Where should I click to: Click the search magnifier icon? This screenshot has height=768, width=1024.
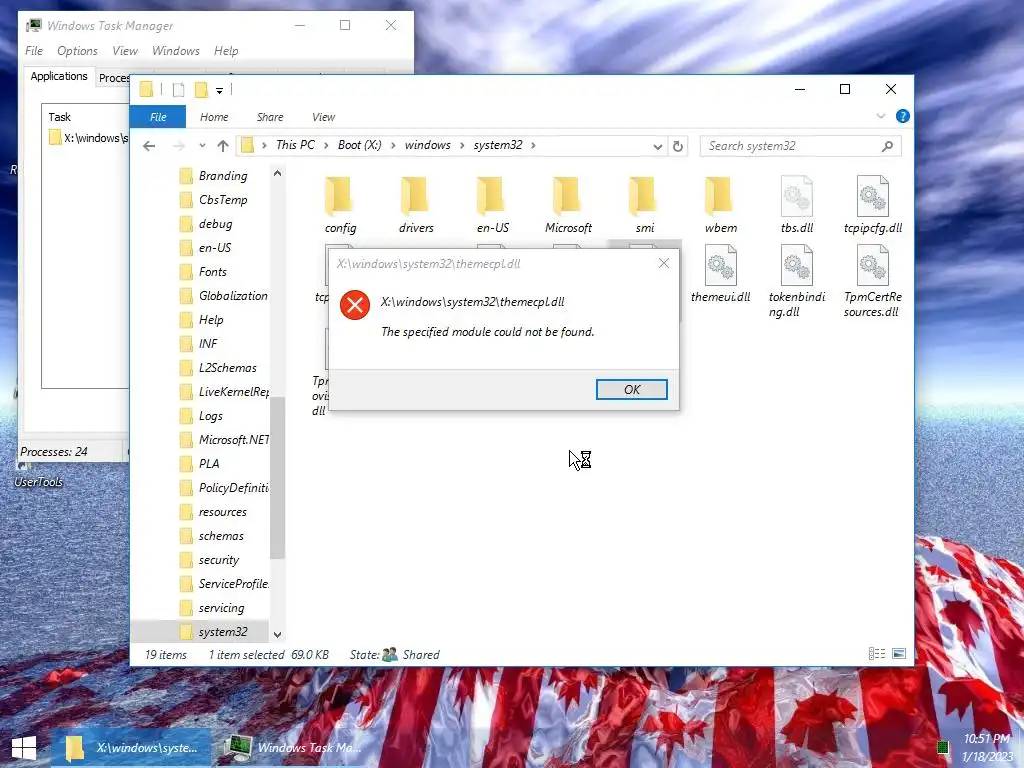click(x=887, y=146)
